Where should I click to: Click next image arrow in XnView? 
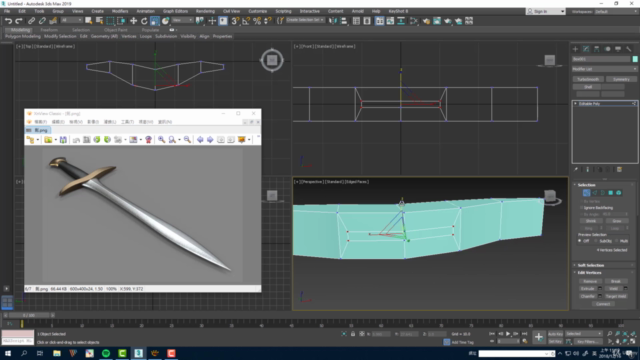[210, 140]
